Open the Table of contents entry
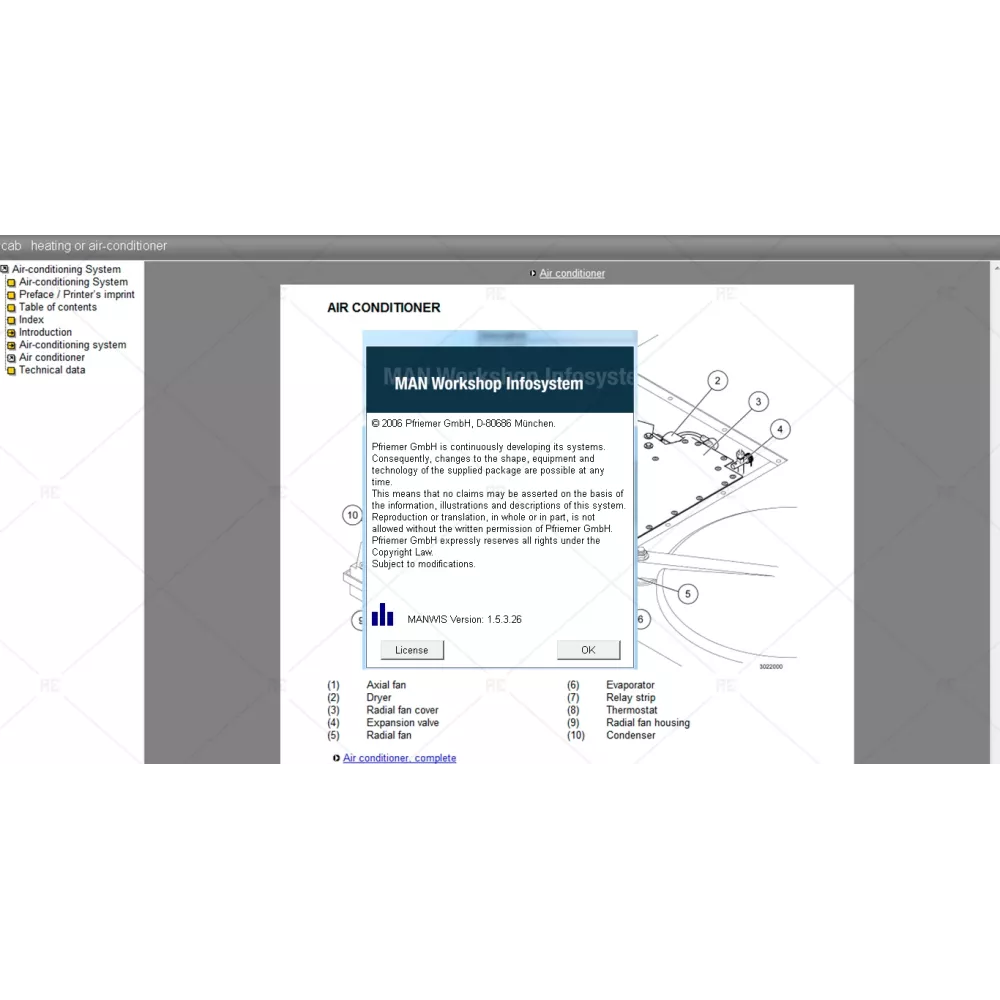Image resolution: width=1000 pixels, height=1000 pixels. pyautogui.click(x=58, y=307)
